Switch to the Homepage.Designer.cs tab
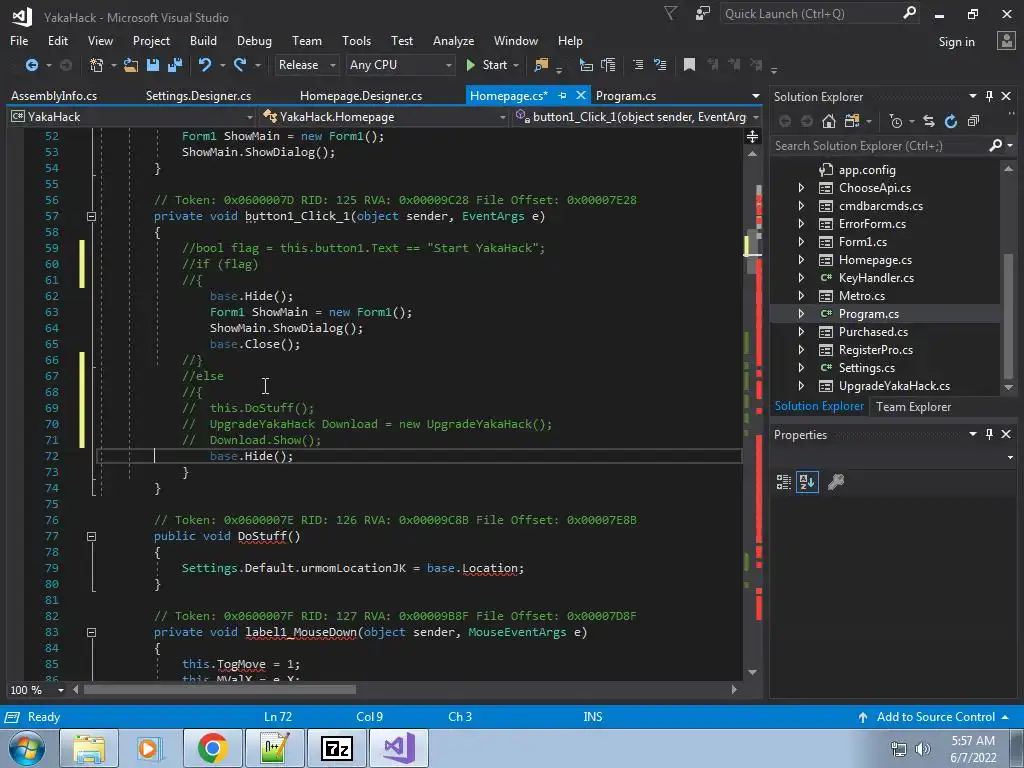 tap(360, 95)
